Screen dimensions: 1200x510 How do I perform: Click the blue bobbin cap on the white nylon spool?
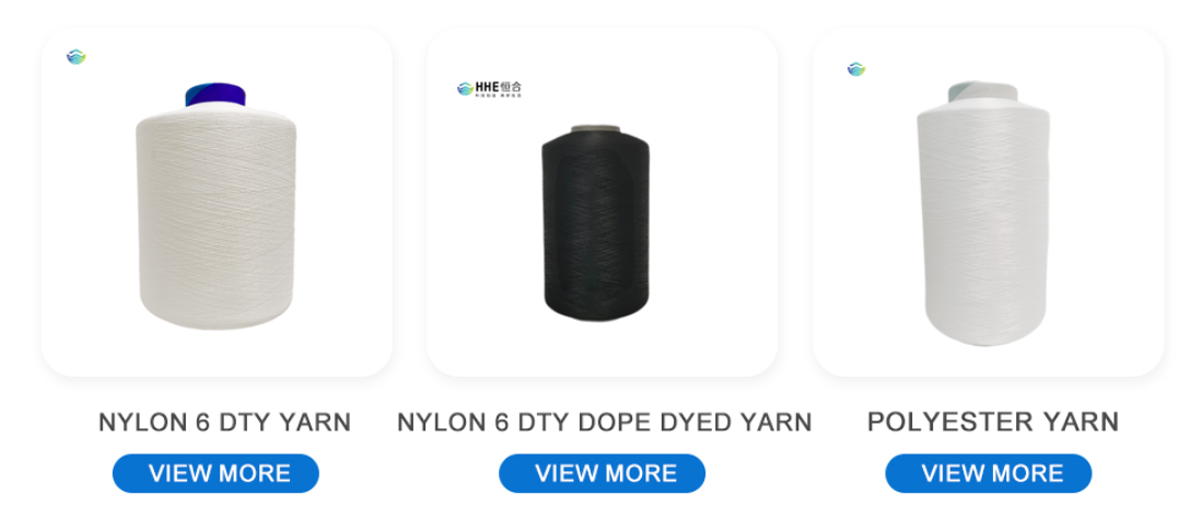pos(215,94)
